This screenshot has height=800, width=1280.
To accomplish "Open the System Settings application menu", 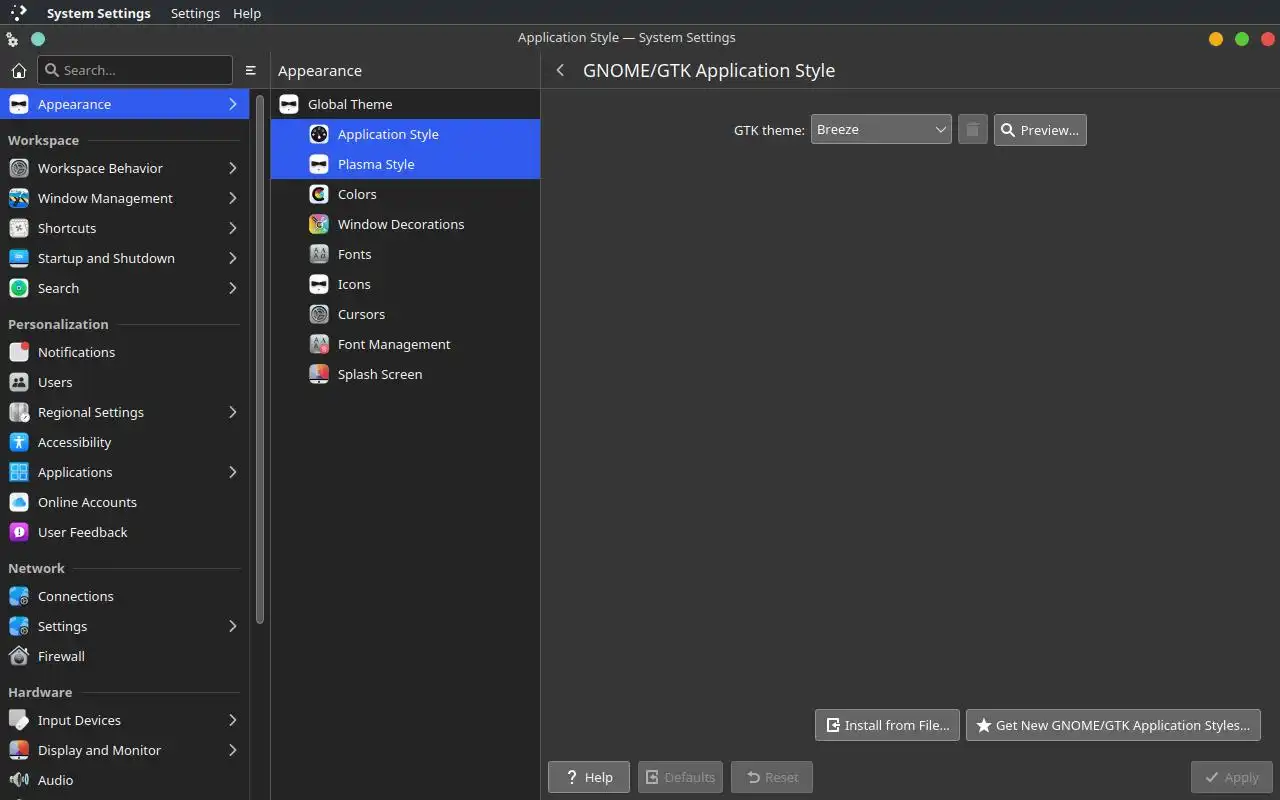I will (x=98, y=13).
